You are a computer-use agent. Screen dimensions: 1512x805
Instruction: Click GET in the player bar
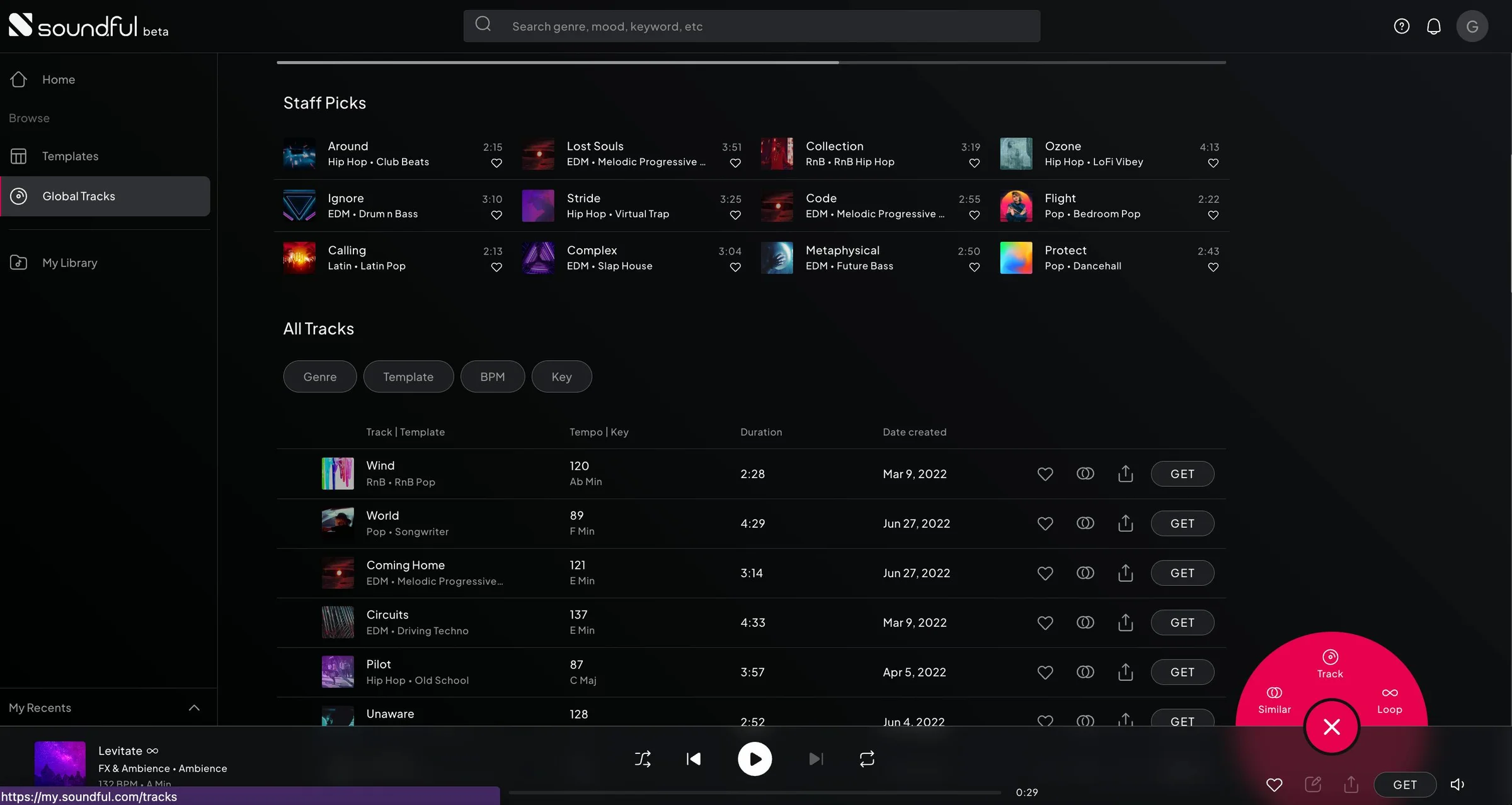point(1405,784)
